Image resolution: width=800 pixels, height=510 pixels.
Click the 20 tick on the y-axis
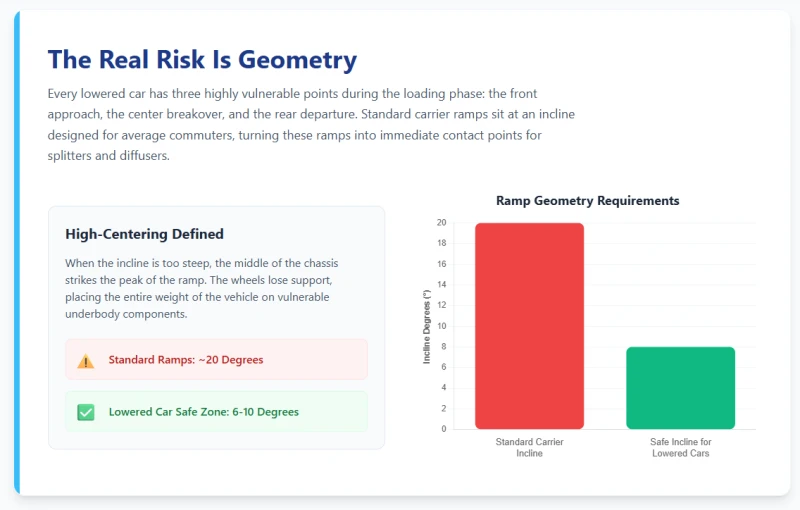(442, 223)
